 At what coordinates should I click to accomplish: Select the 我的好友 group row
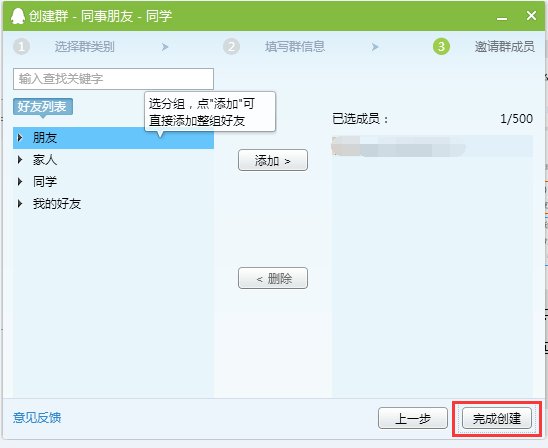pyautogui.click(x=113, y=204)
